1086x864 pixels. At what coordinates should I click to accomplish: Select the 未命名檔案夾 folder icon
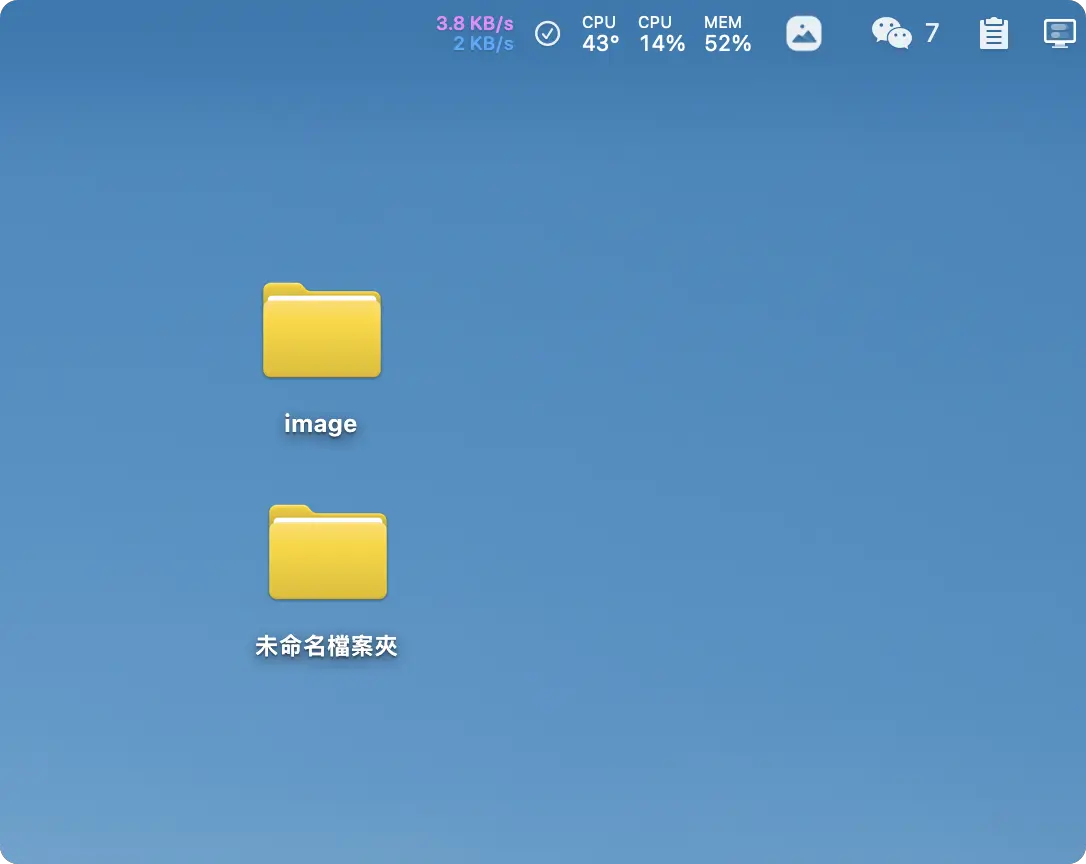pos(328,552)
